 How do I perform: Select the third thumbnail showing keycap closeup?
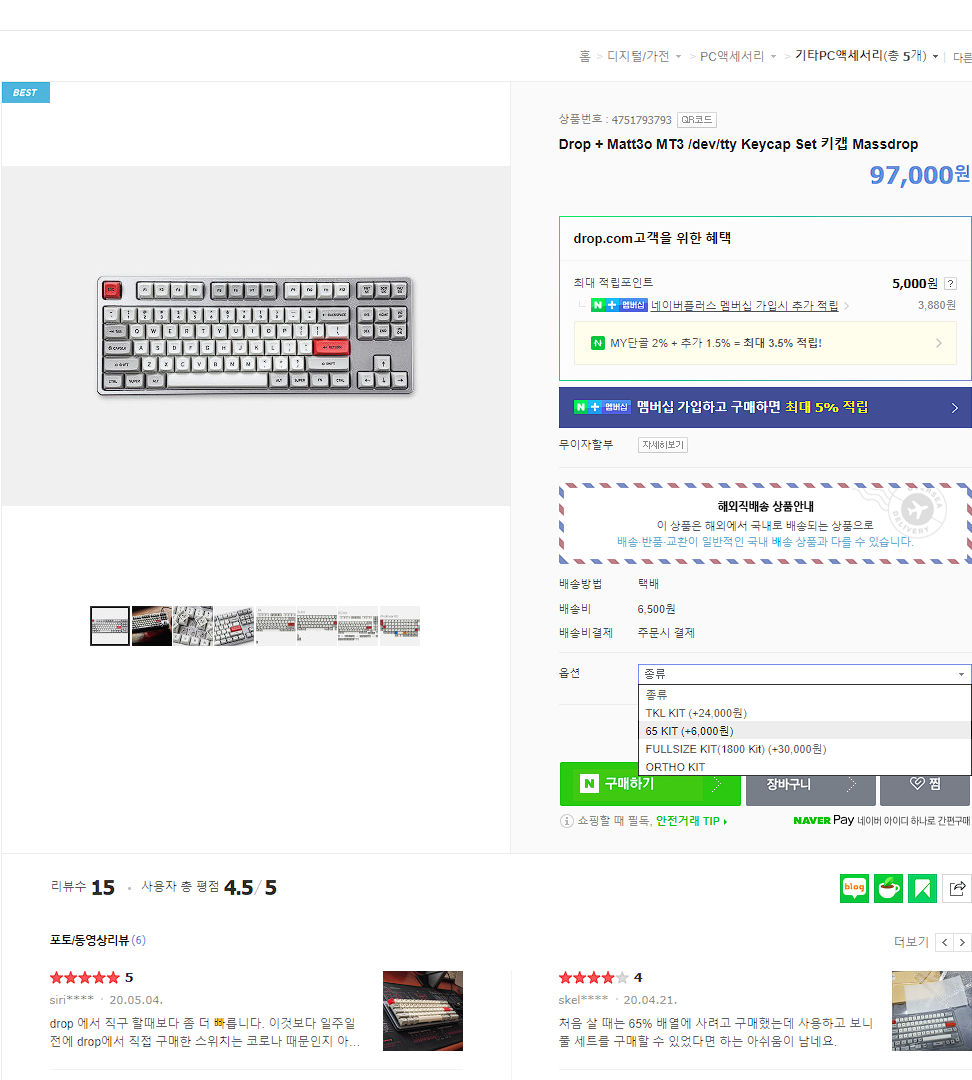(x=193, y=625)
